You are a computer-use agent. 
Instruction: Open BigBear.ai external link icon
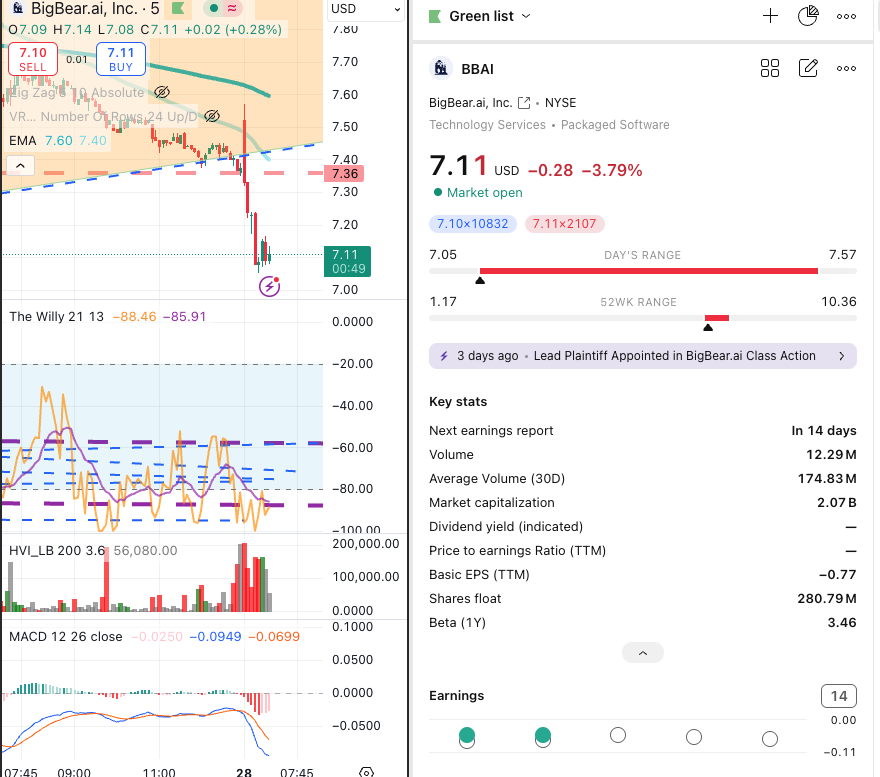tap(524, 103)
